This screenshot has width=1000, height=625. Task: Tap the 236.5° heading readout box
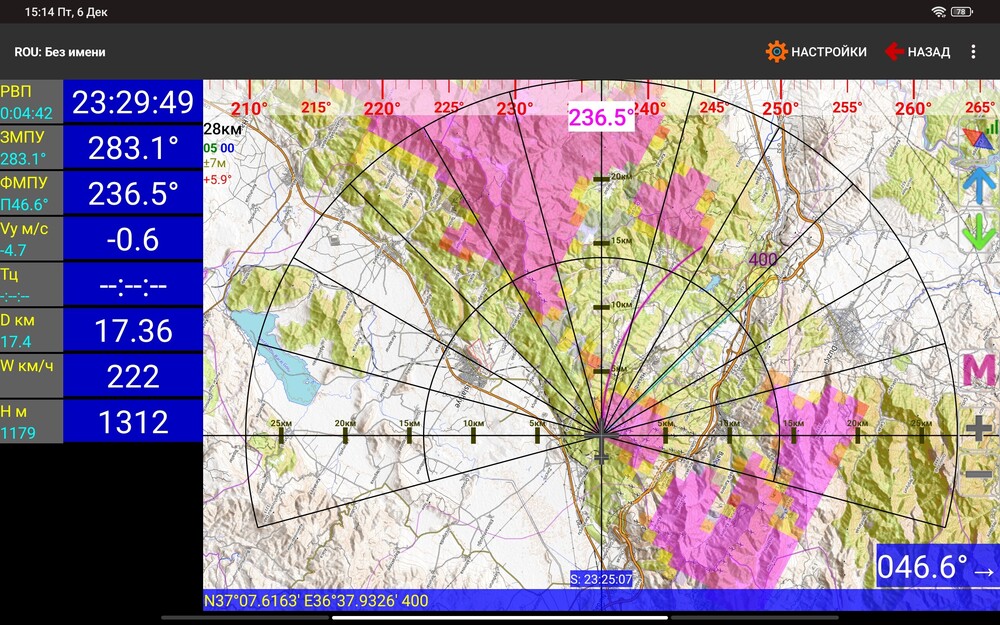coord(603,115)
